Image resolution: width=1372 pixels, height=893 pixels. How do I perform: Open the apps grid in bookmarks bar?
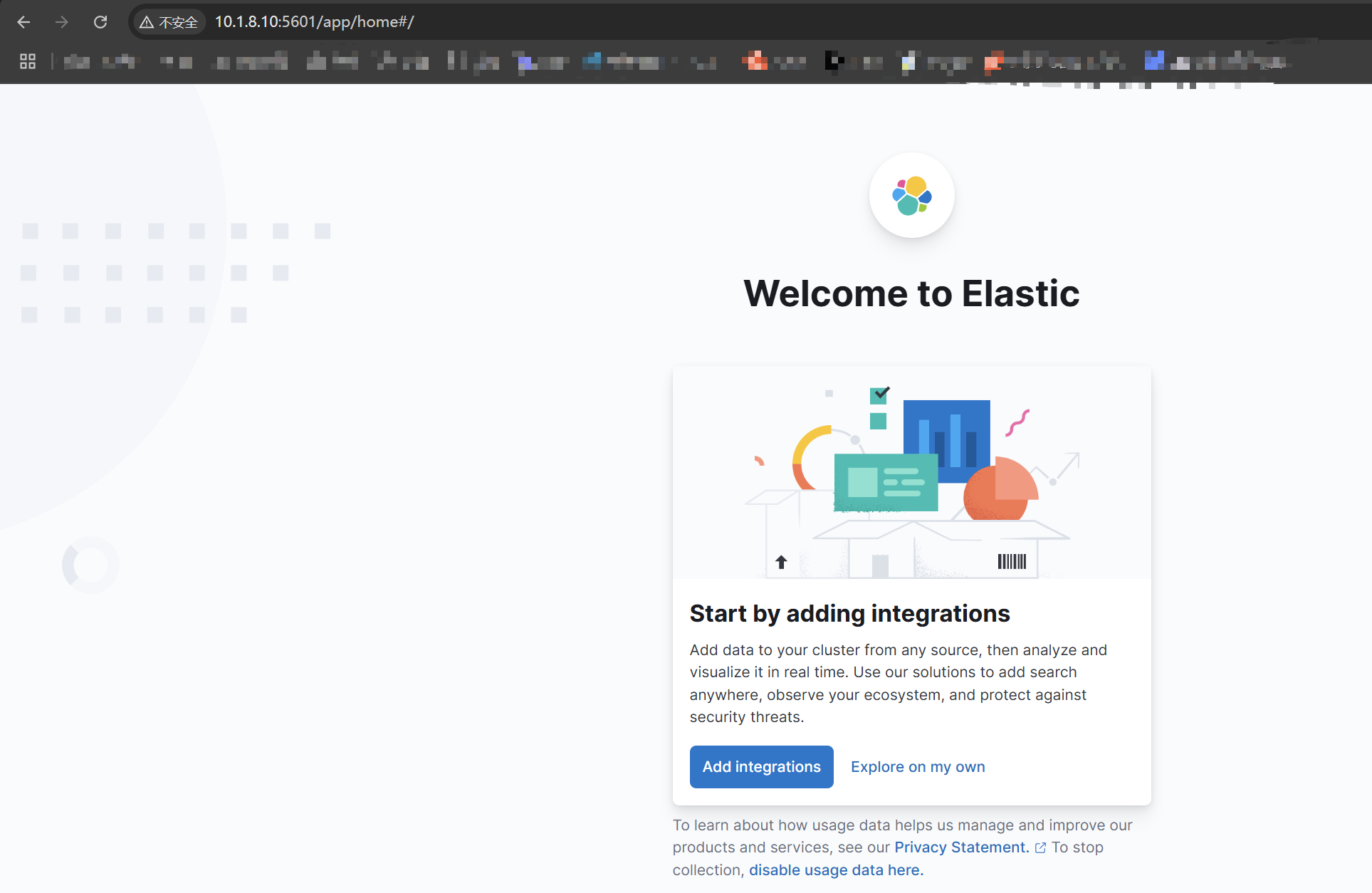click(28, 61)
